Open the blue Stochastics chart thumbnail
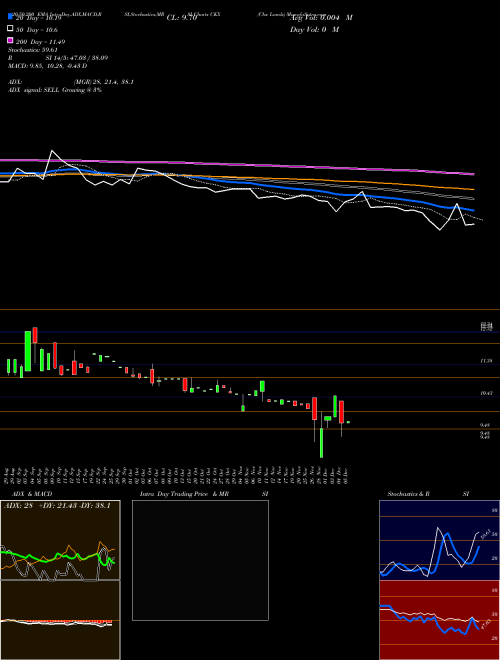 click(439, 540)
